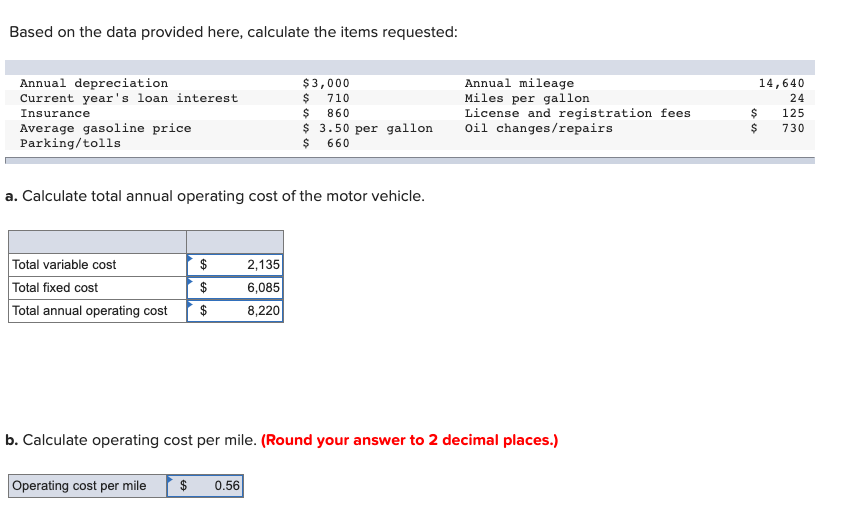Click the 'Annual depreciation' data row label
Viewport: 843px width, 512px height.
[94, 83]
